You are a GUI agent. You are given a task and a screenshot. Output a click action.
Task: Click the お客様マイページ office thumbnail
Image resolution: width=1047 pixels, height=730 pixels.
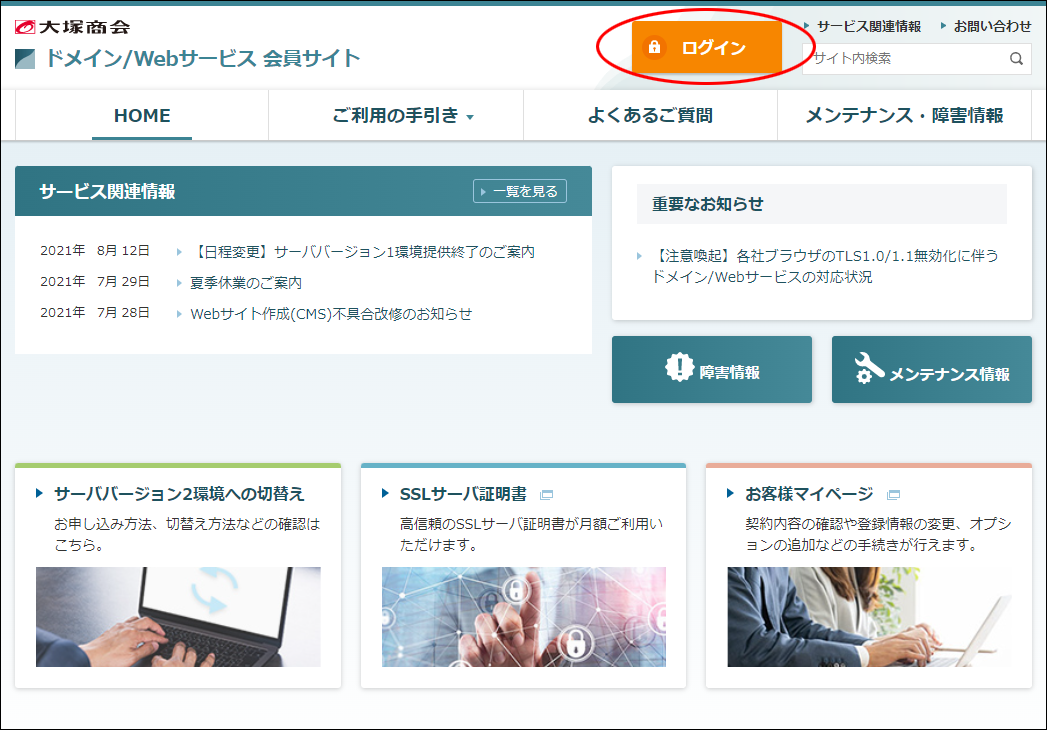coord(869,616)
